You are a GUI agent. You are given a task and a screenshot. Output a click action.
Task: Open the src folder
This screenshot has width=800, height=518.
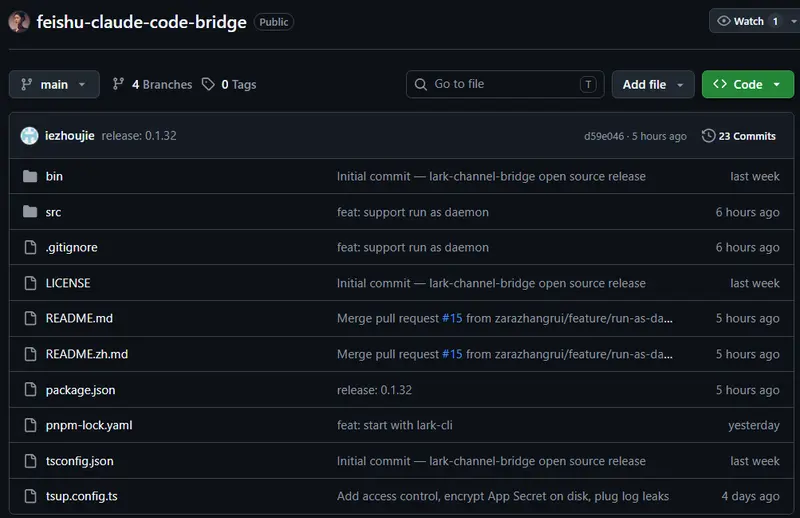tap(53, 212)
